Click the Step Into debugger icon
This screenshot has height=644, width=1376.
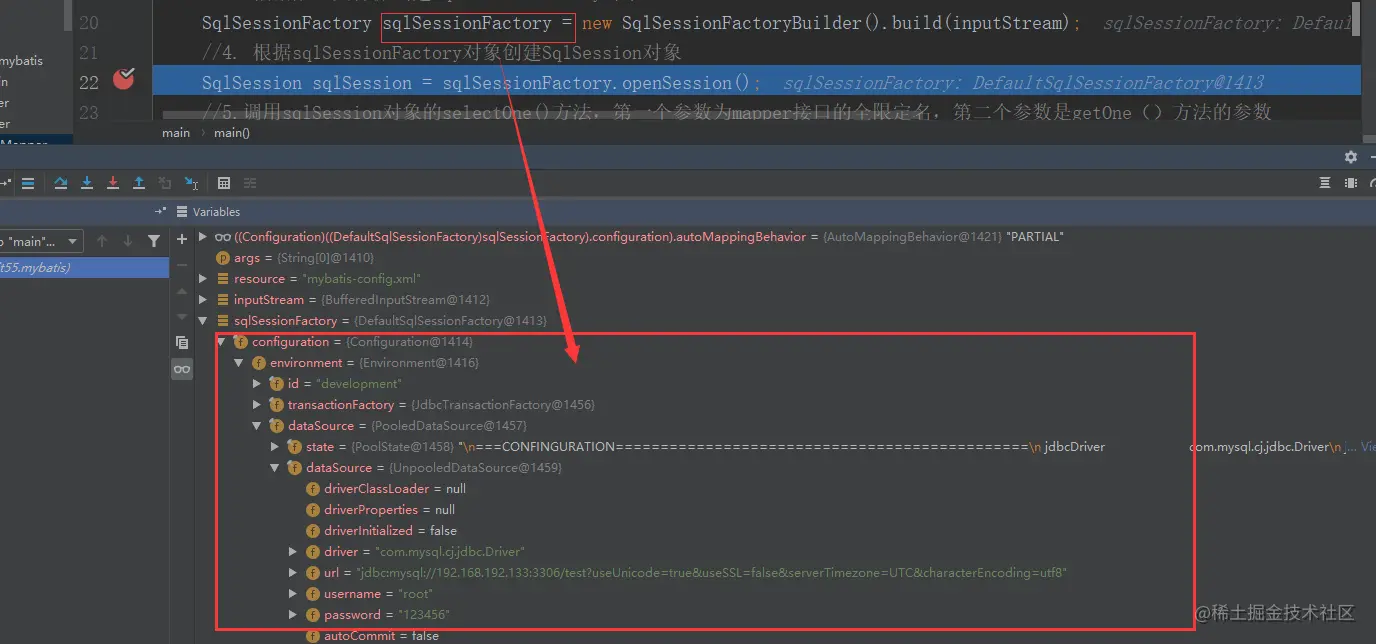87,183
